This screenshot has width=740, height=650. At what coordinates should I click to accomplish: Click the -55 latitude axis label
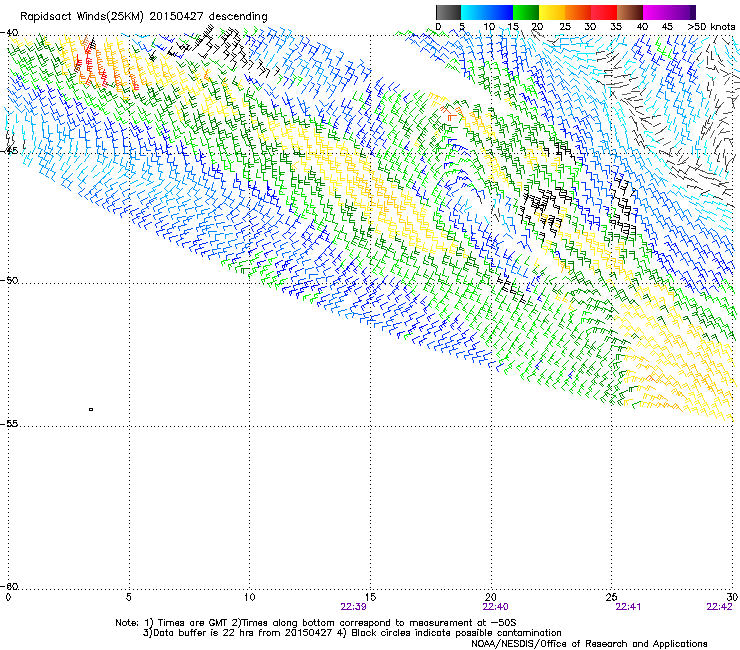click(9, 423)
